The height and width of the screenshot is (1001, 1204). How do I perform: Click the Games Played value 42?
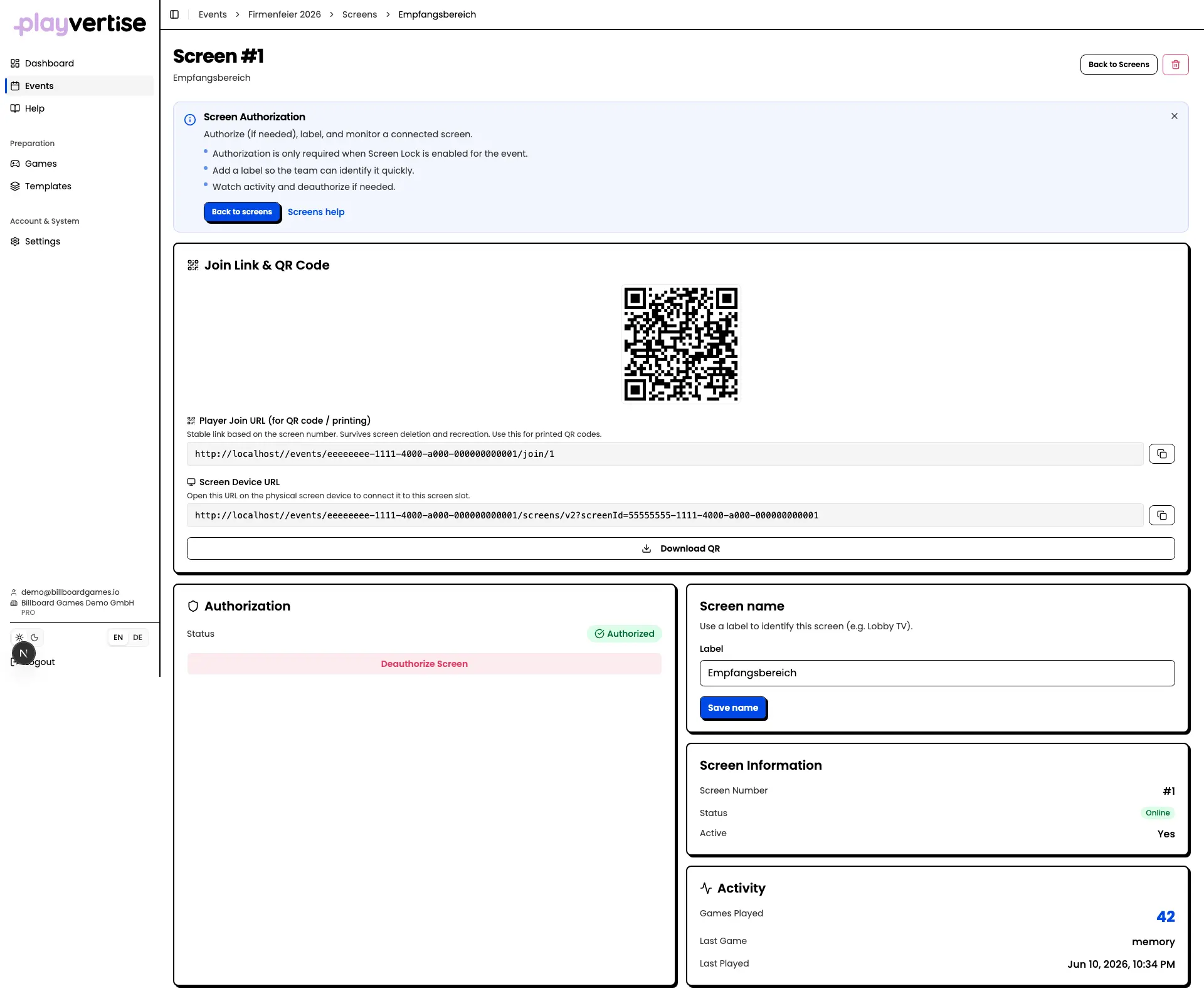(x=1165, y=916)
